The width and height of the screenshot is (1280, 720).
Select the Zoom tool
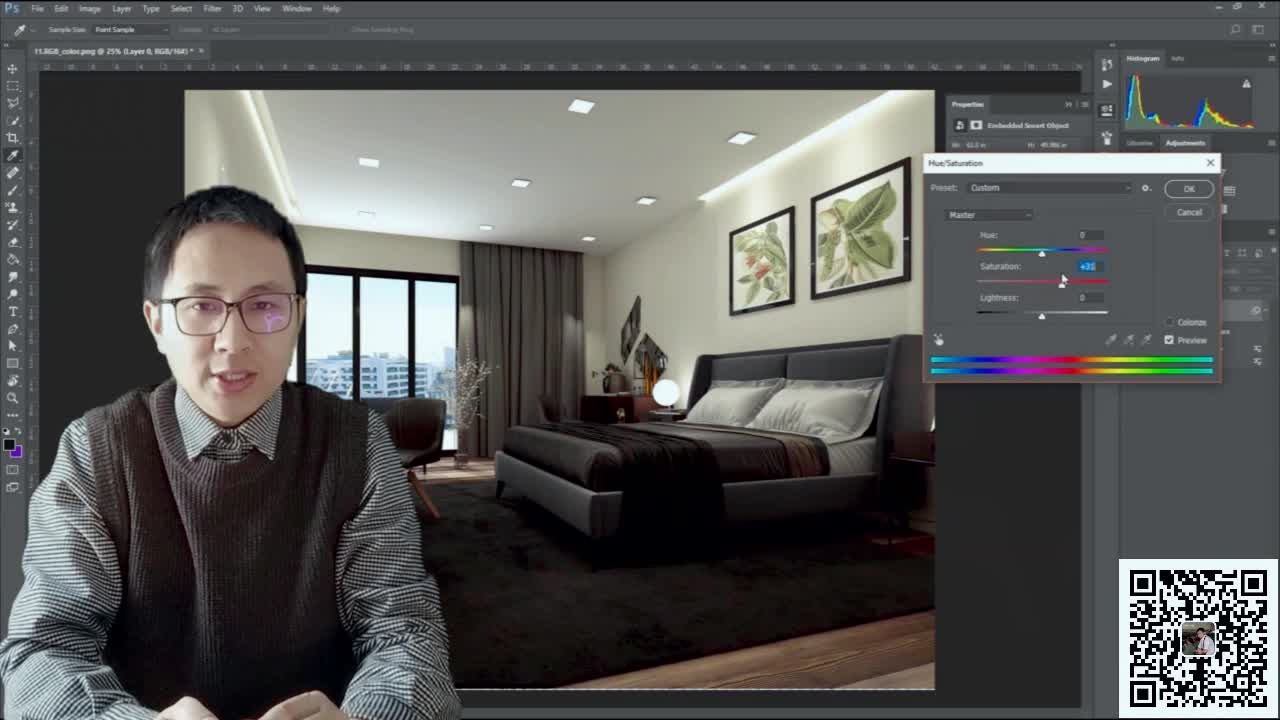point(13,398)
